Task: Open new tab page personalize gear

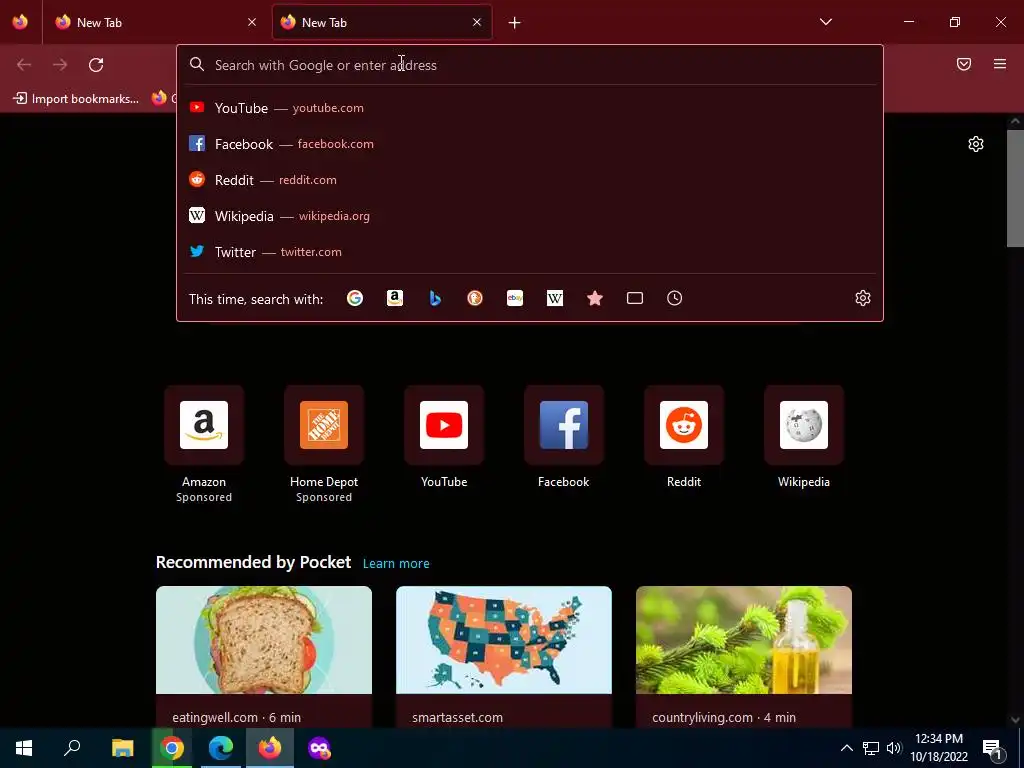Action: pyautogui.click(x=976, y=144)
